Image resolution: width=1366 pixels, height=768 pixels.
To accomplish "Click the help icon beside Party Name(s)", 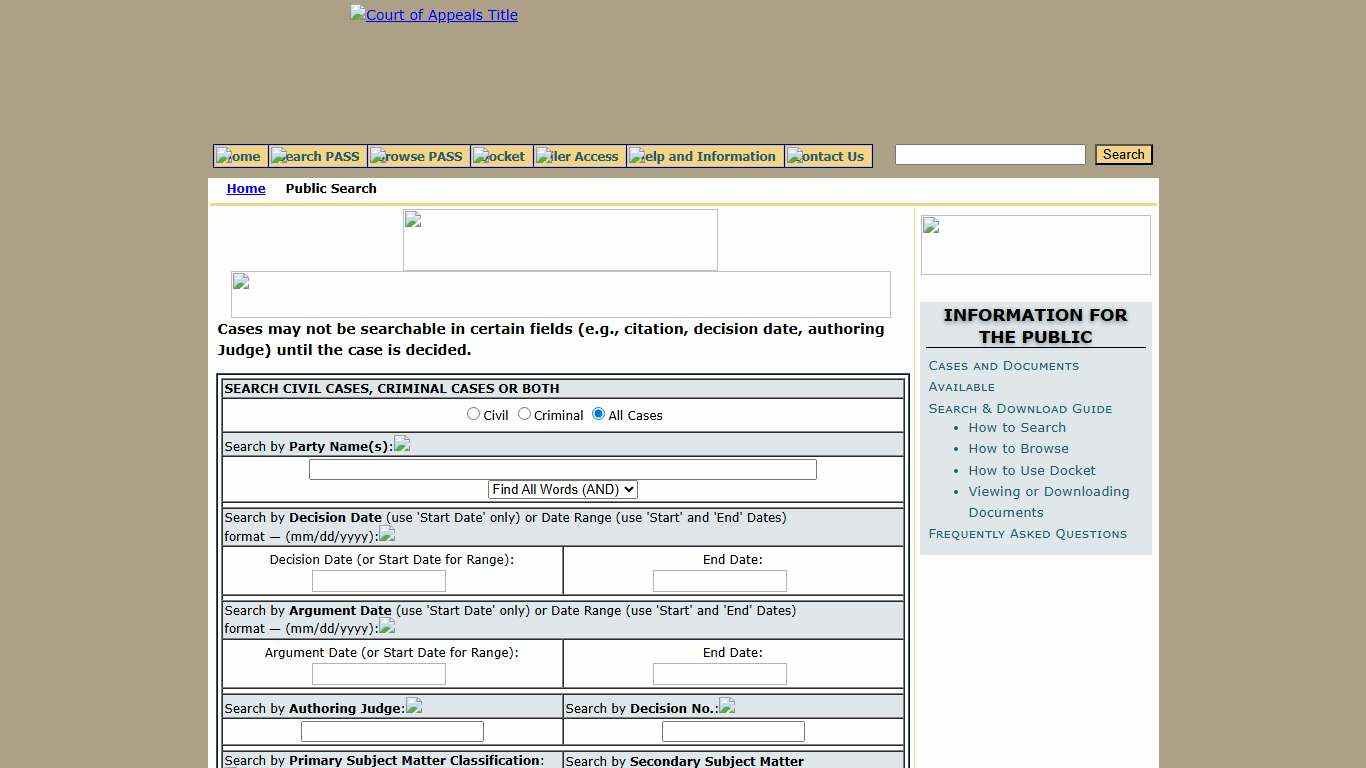I will tap(402, 445).
